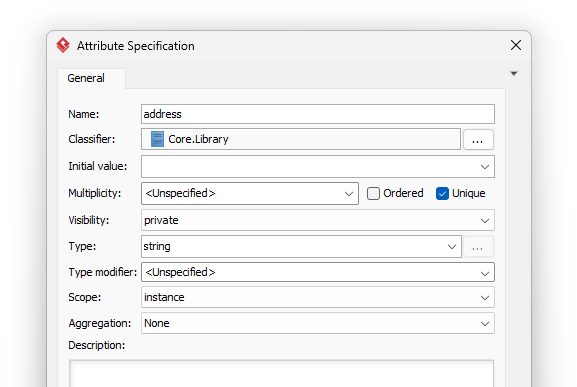
Task: Click the Core.Library class icon
Action: tap(157, 139)
